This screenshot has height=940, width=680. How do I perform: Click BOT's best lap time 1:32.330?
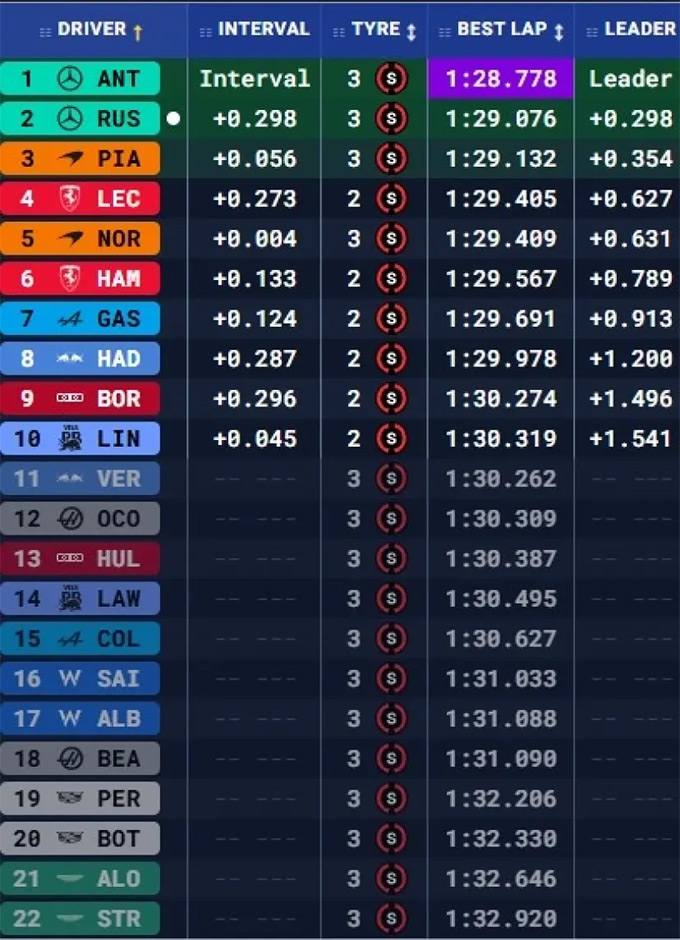500,839
